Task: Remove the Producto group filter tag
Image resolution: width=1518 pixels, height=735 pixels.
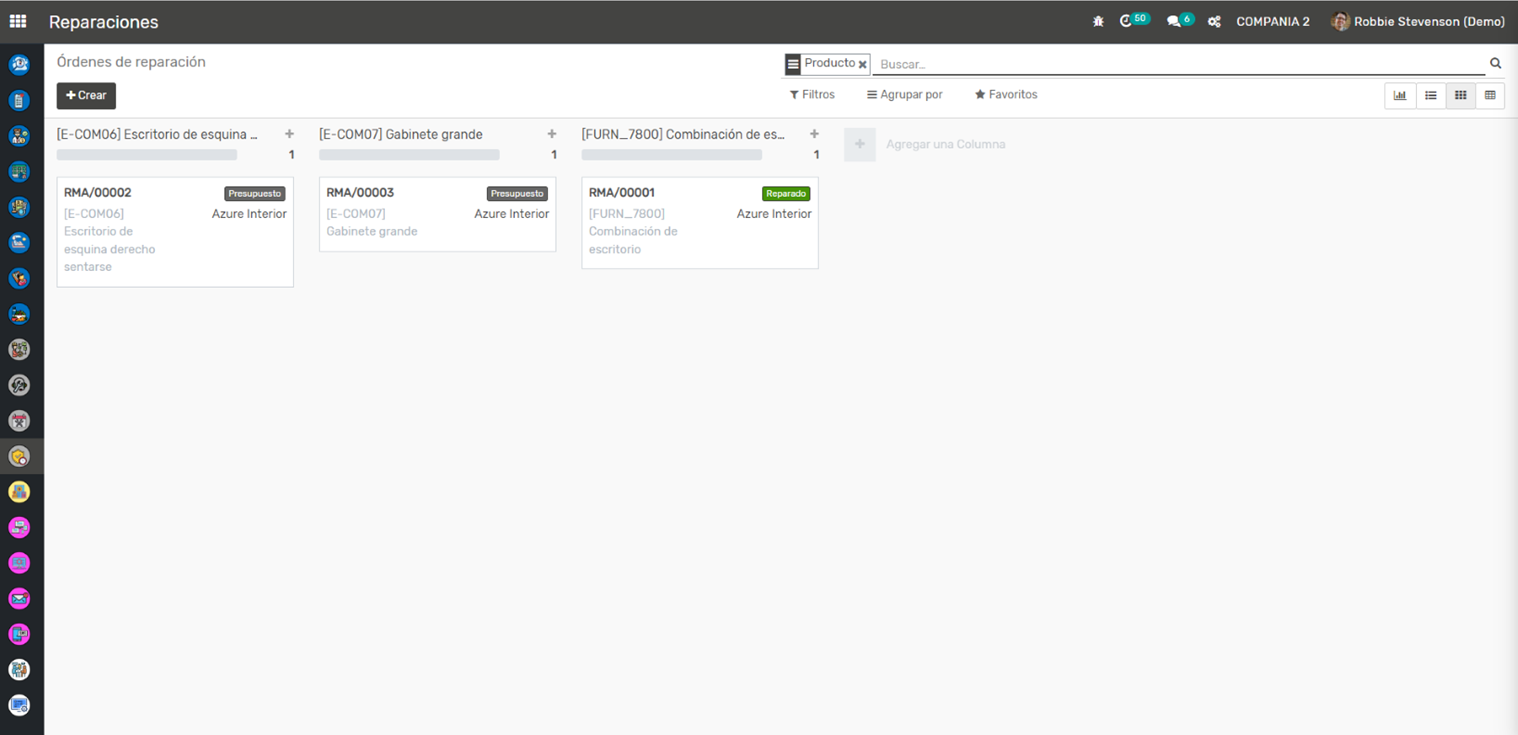Action: 862,65
